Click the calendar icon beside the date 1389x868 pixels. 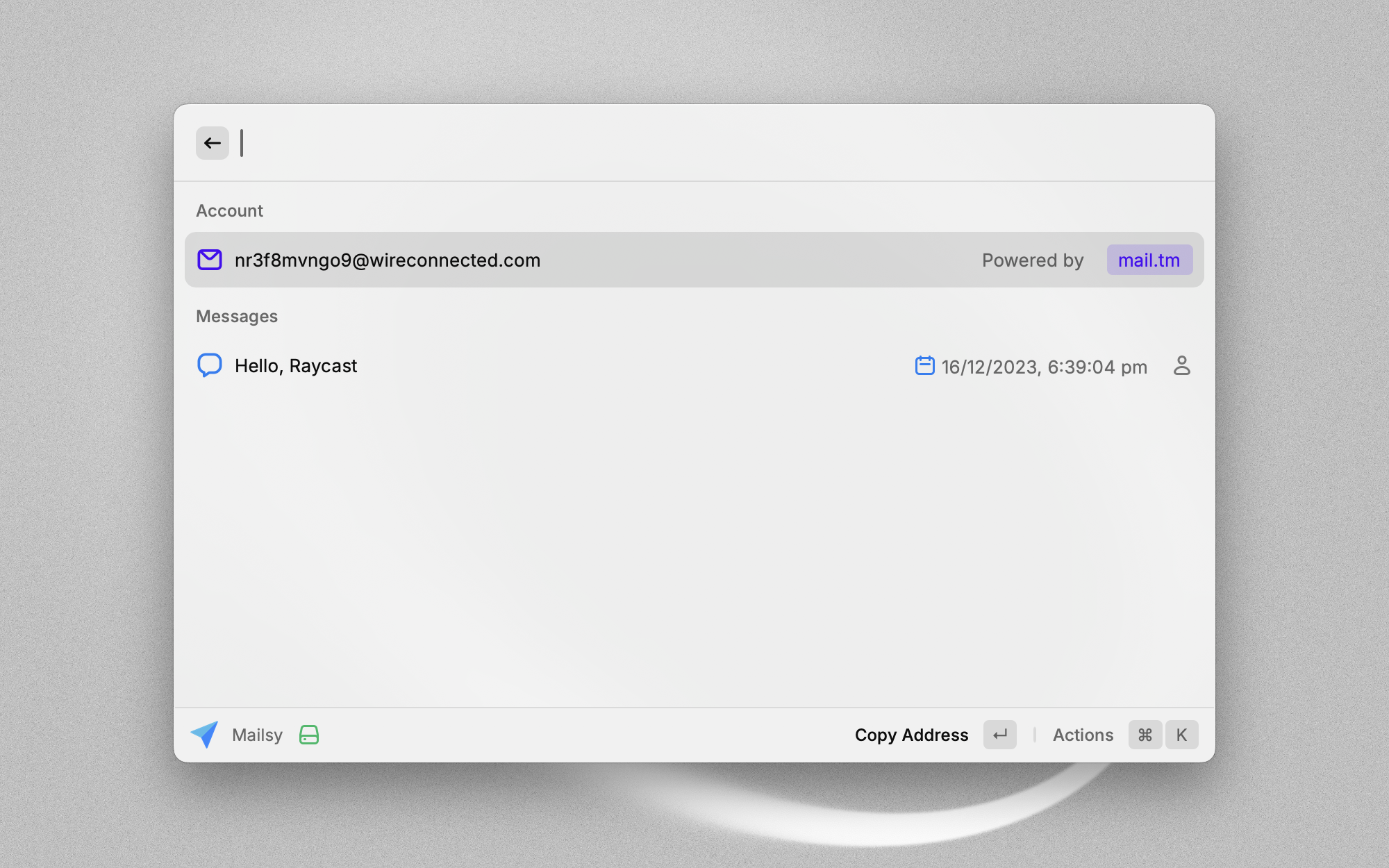[924, 365]
